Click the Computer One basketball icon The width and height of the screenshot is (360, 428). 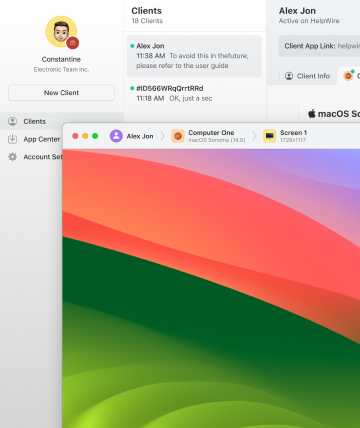pyautogui.click(x=178, y=136)
